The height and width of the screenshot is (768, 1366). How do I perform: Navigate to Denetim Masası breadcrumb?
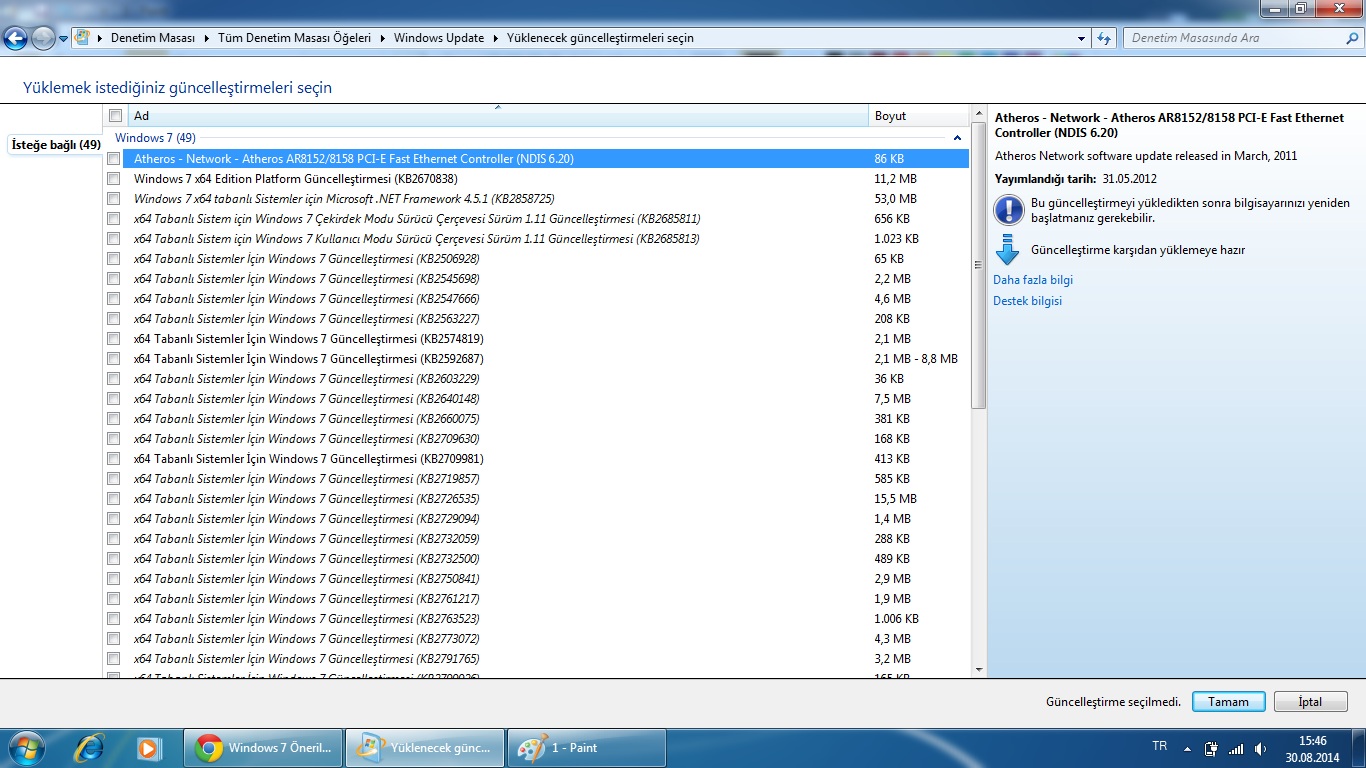click(x=153, y=38)
